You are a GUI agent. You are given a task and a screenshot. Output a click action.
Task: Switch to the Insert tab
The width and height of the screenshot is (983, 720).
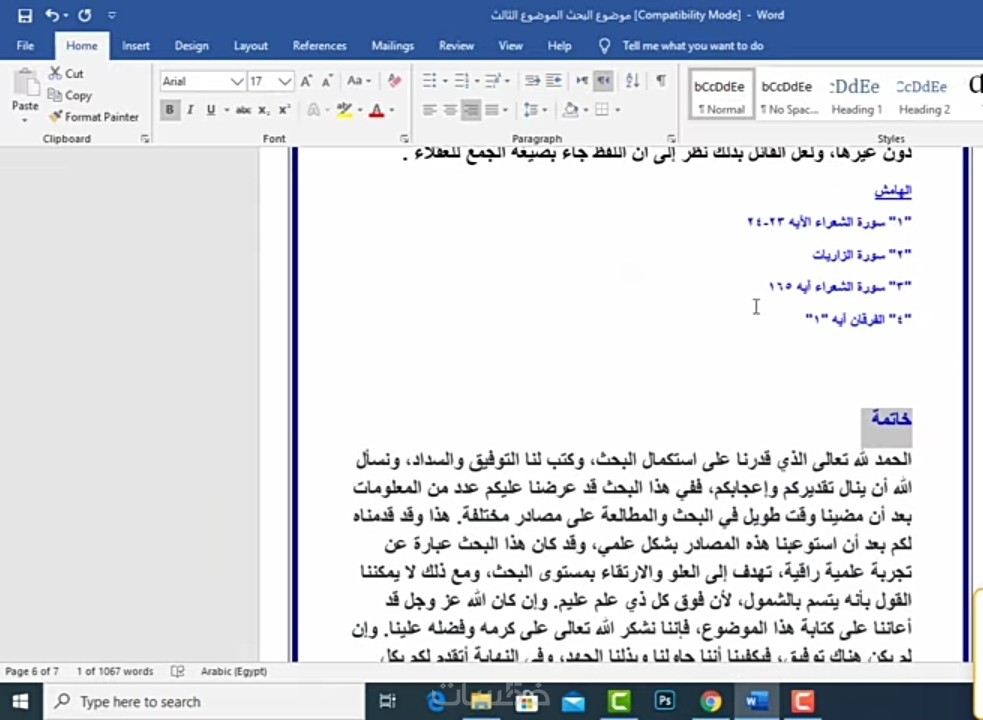pos(136,46)
